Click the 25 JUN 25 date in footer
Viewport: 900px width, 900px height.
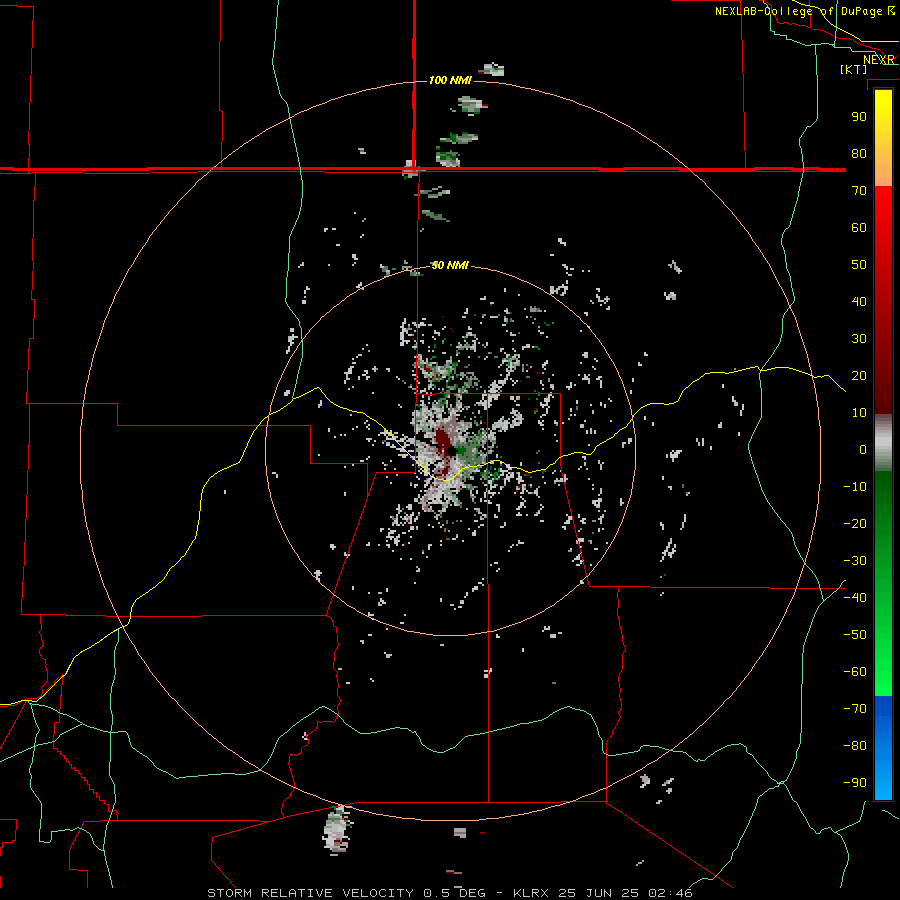[x=599, y=893]
